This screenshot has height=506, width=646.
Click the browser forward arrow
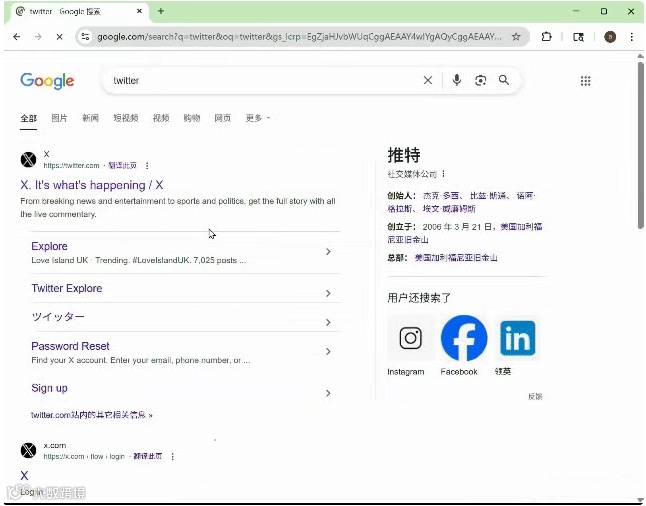pyautogui.click(x=38, y=37)
